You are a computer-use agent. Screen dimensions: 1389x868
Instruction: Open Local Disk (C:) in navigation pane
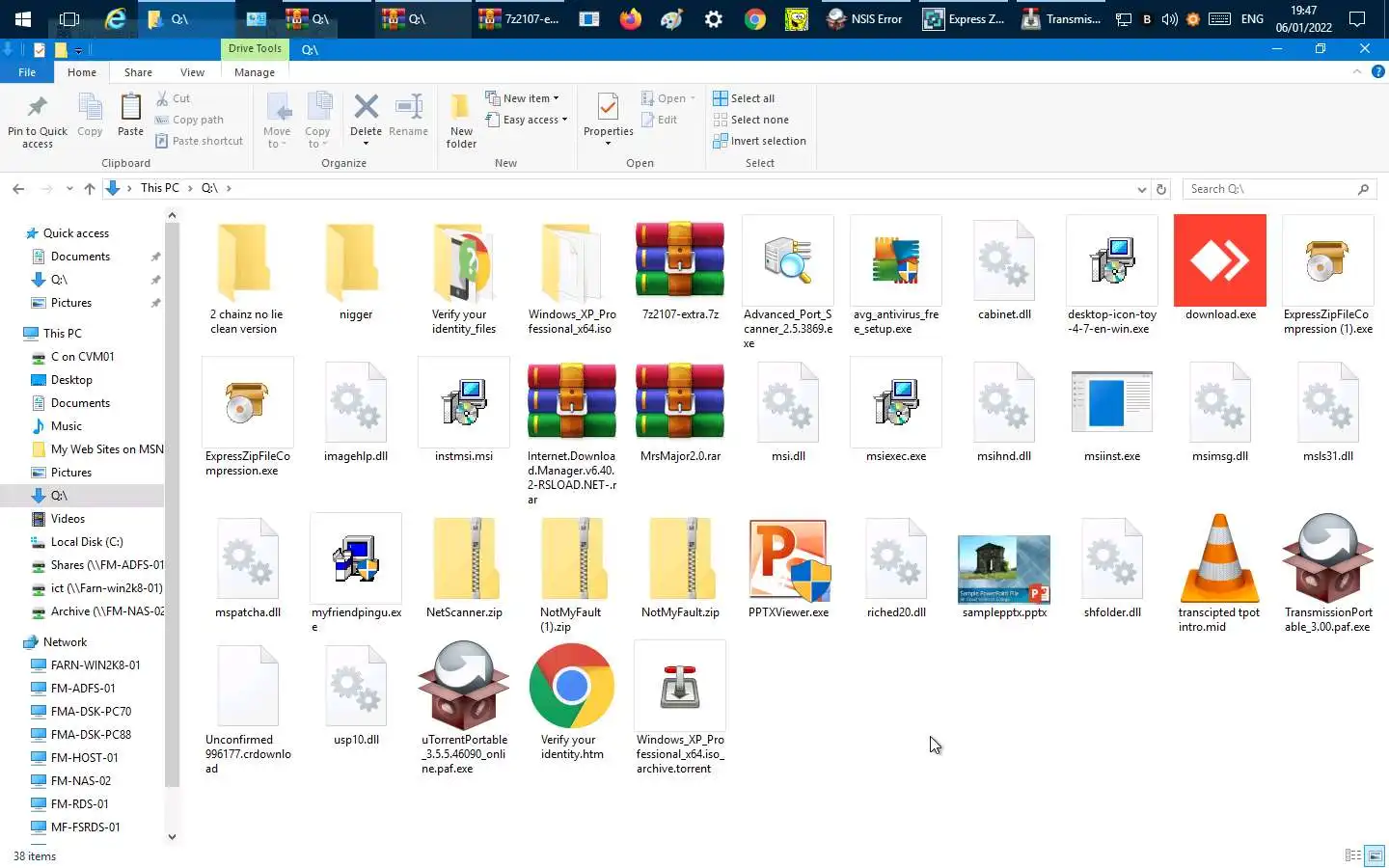(87, 542)
